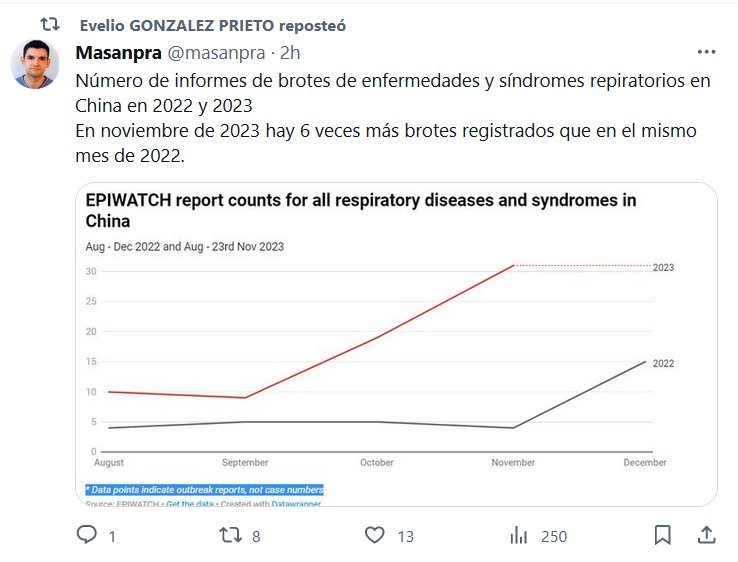Click the 2023 red line label

tap(663, 267)
